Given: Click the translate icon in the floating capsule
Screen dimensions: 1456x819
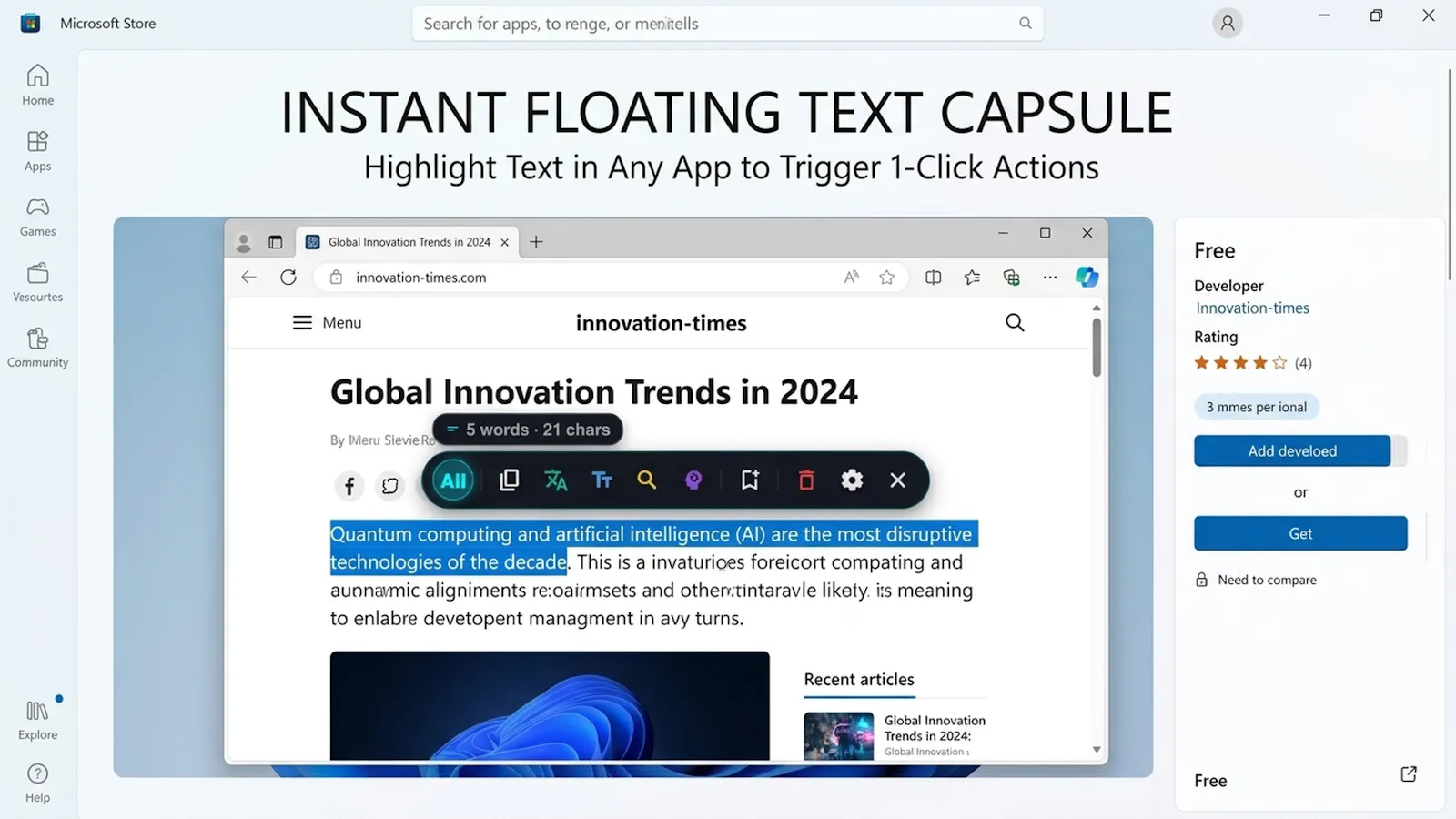Looking at the screenshot, I should point(556,480).
